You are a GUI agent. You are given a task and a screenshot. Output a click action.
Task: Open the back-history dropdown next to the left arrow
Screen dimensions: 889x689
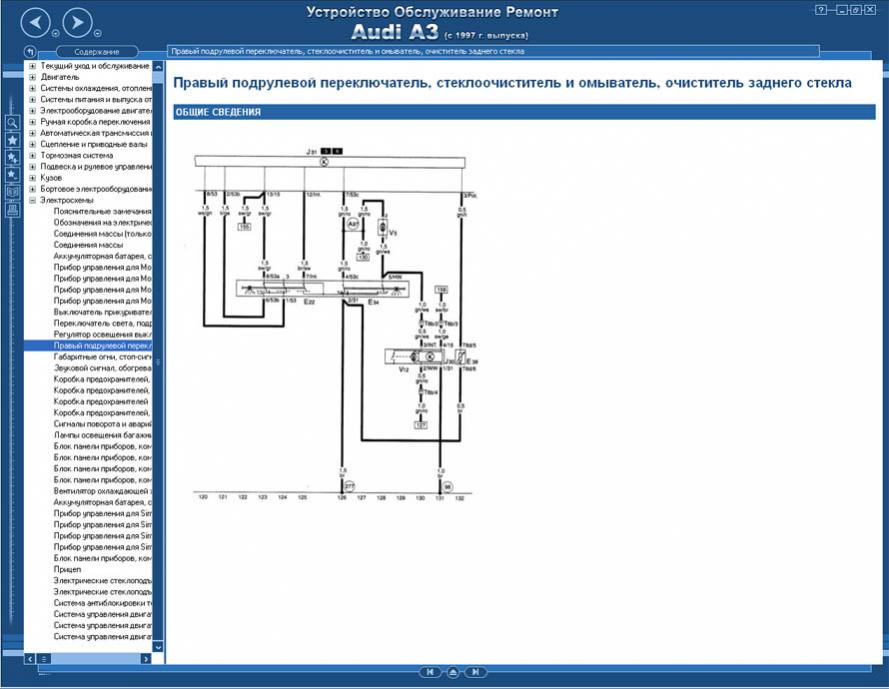pos(56,33)
